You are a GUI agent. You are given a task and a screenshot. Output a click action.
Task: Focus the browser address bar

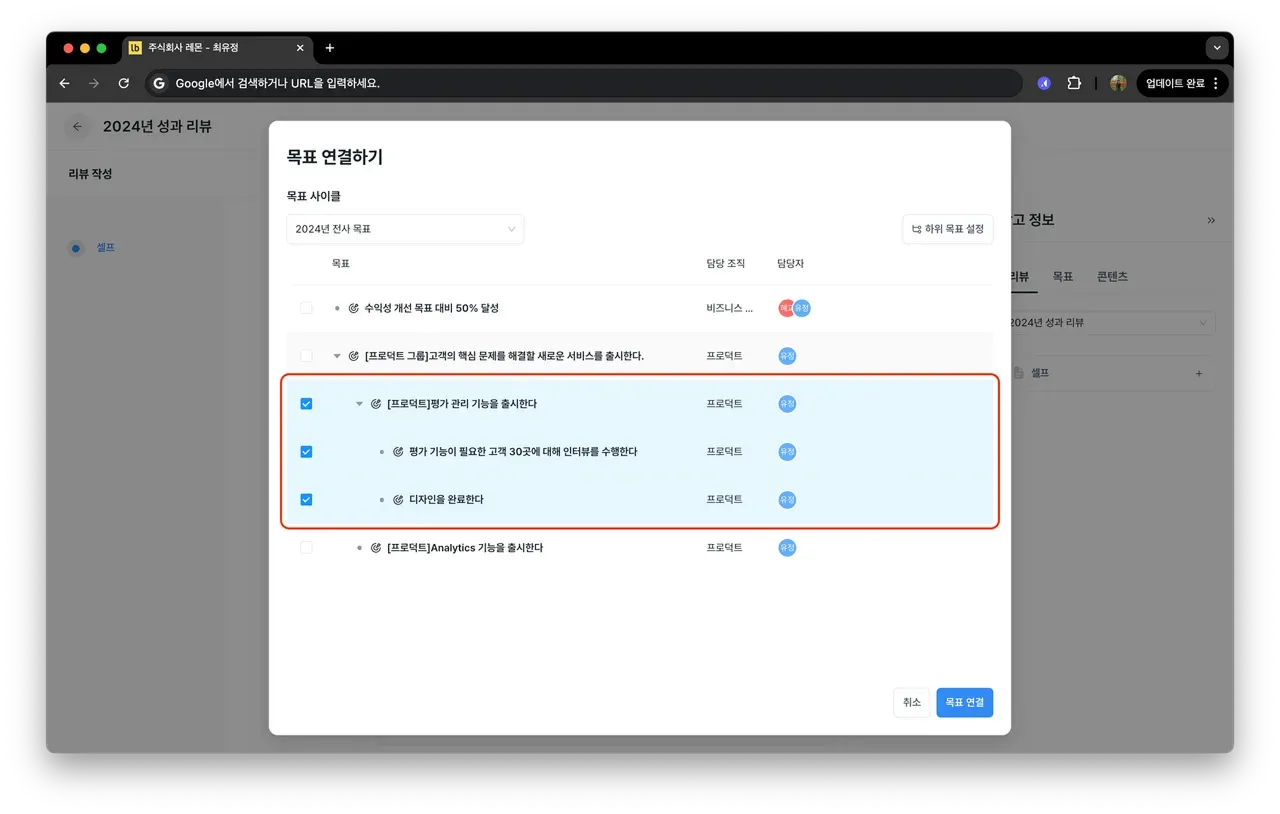pyautogui.click(x=584, y=84)
